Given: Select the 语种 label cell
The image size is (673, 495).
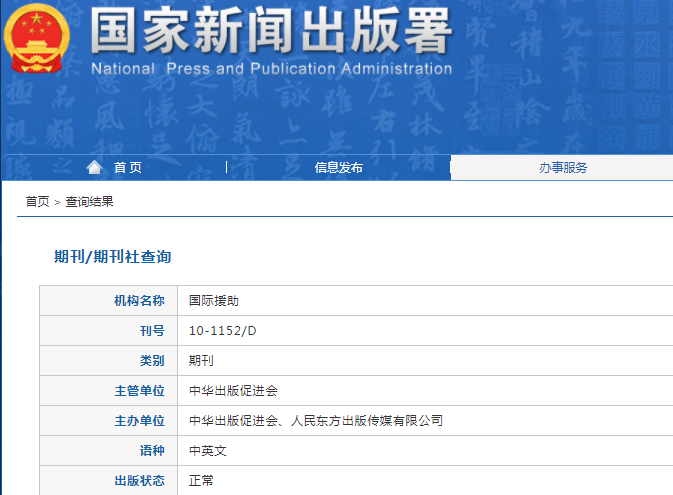Looking at the screenshot, I should (109, 451).
